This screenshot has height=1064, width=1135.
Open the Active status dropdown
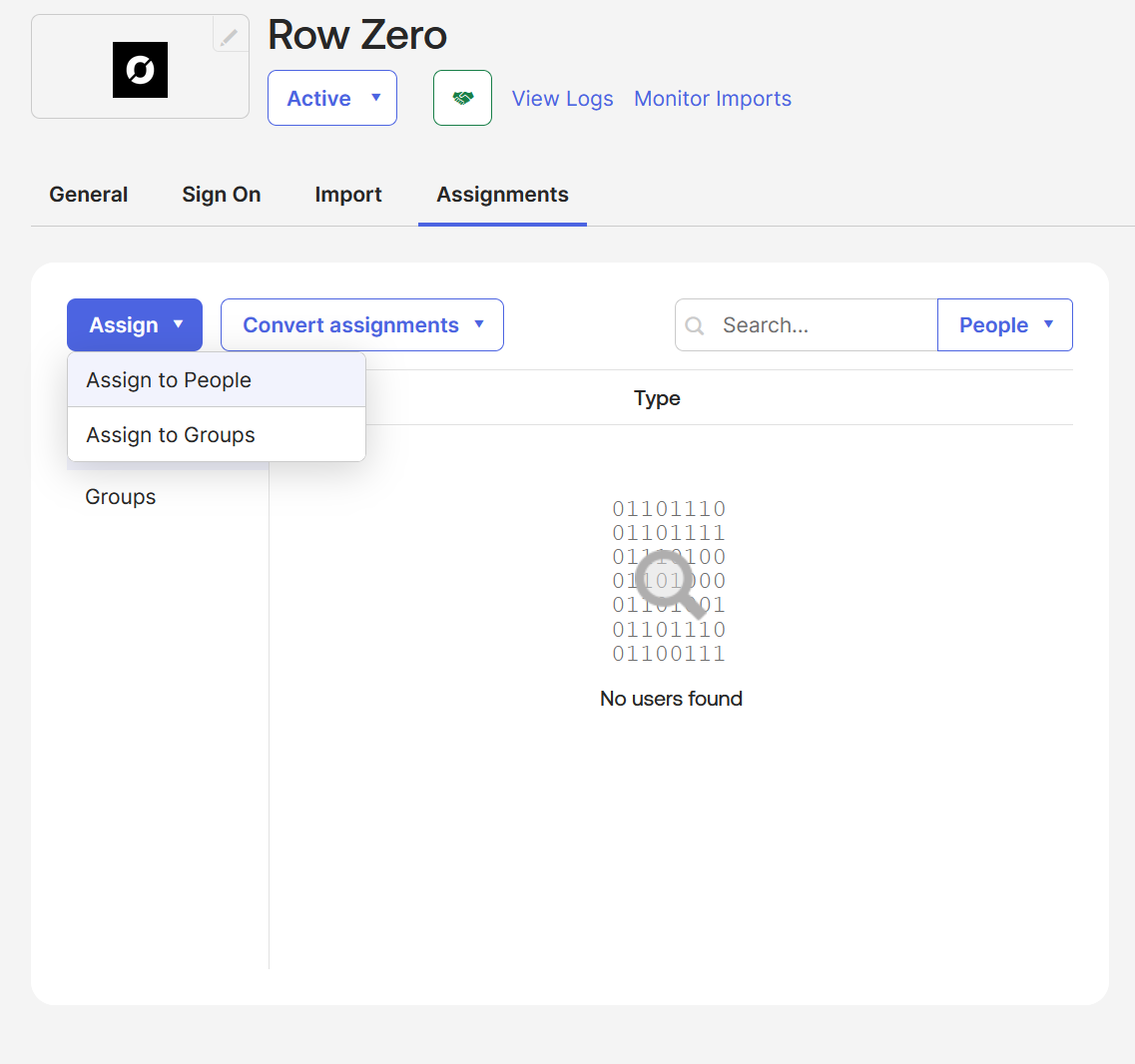331,98
